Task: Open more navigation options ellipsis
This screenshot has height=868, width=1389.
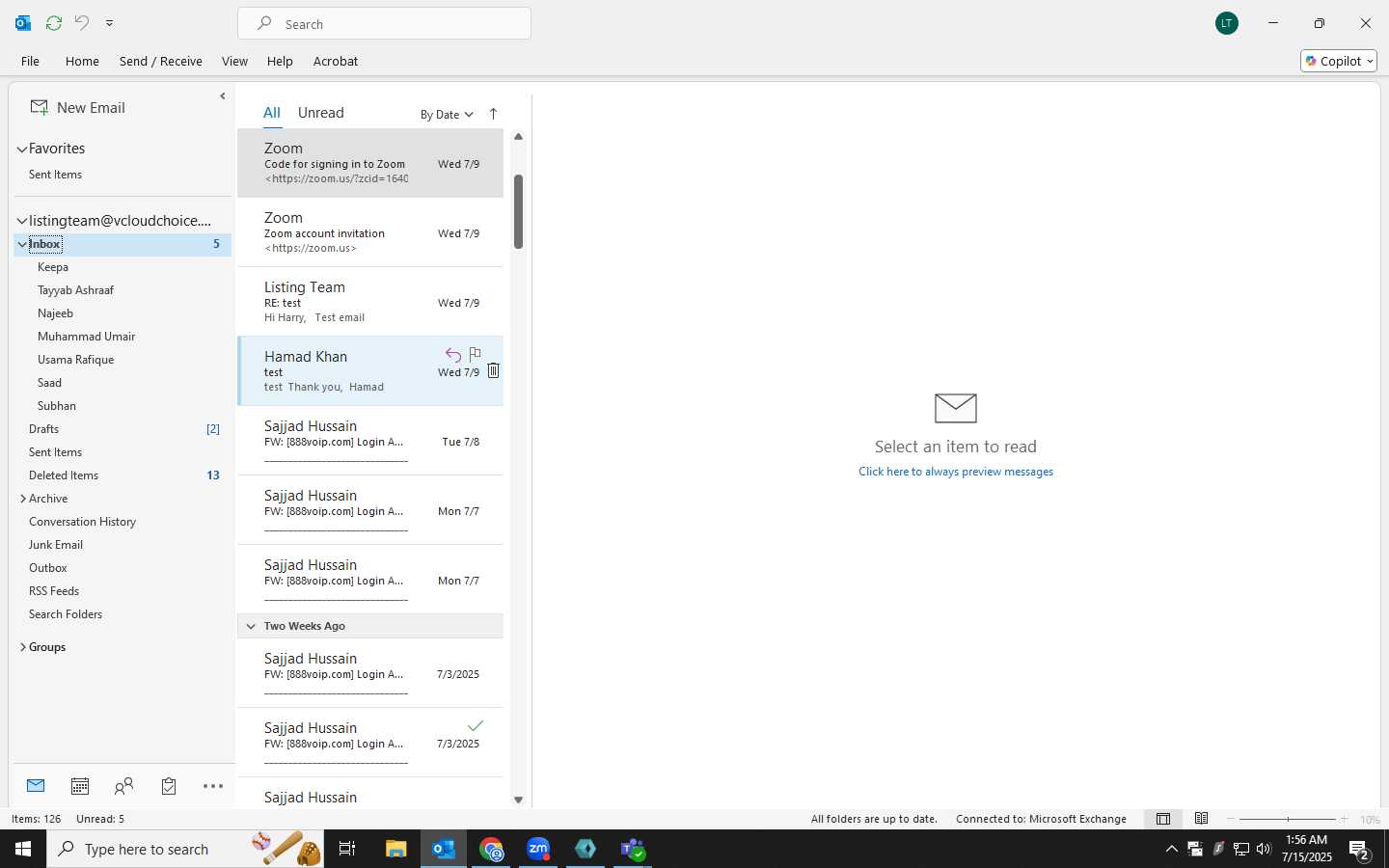Action: click(x=213, y=786)
